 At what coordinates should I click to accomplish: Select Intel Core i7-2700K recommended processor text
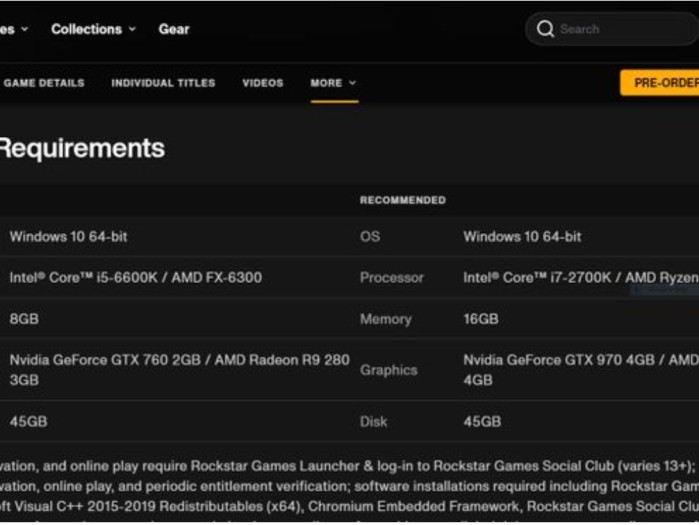tap(581, 278)
